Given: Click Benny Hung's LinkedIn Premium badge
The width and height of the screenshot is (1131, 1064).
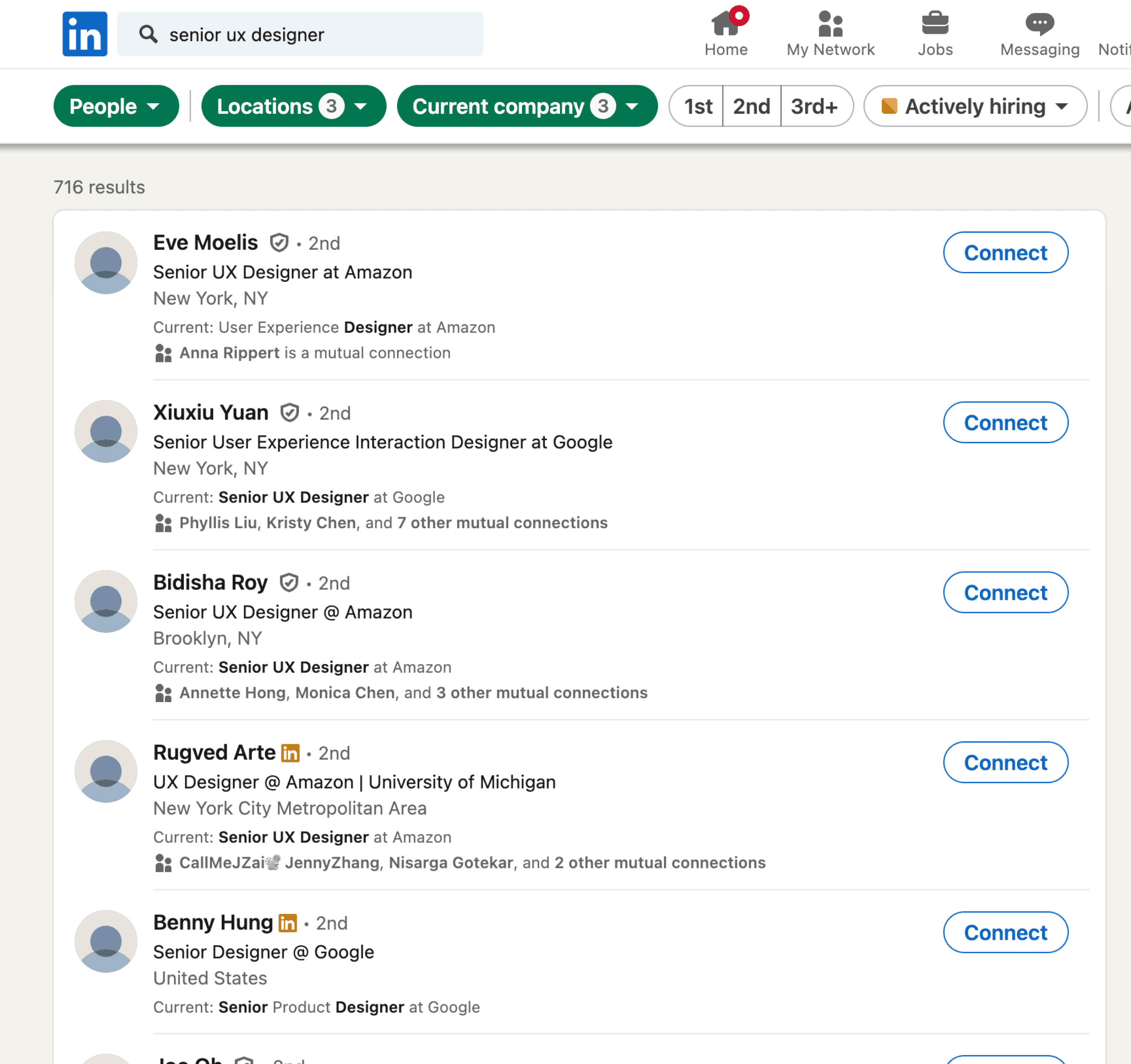Looking at the screenshot, I should pos(288,923).
